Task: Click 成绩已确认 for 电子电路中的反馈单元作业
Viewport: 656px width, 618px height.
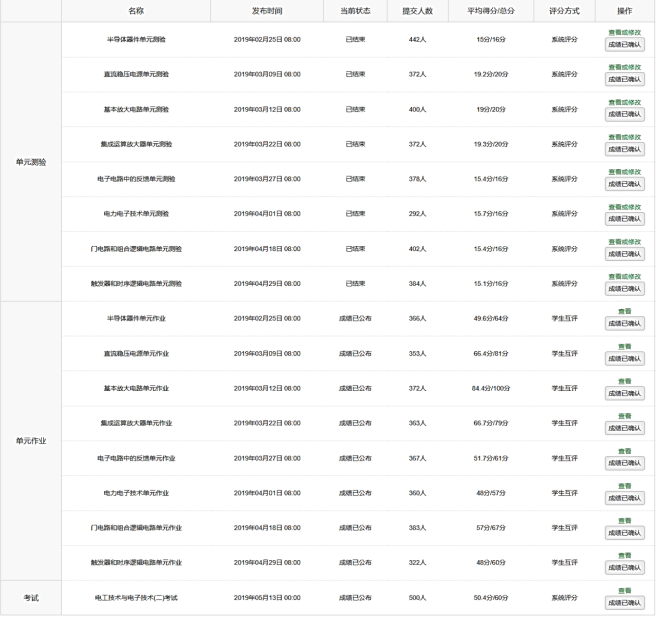Action: (x=624, y=463)
